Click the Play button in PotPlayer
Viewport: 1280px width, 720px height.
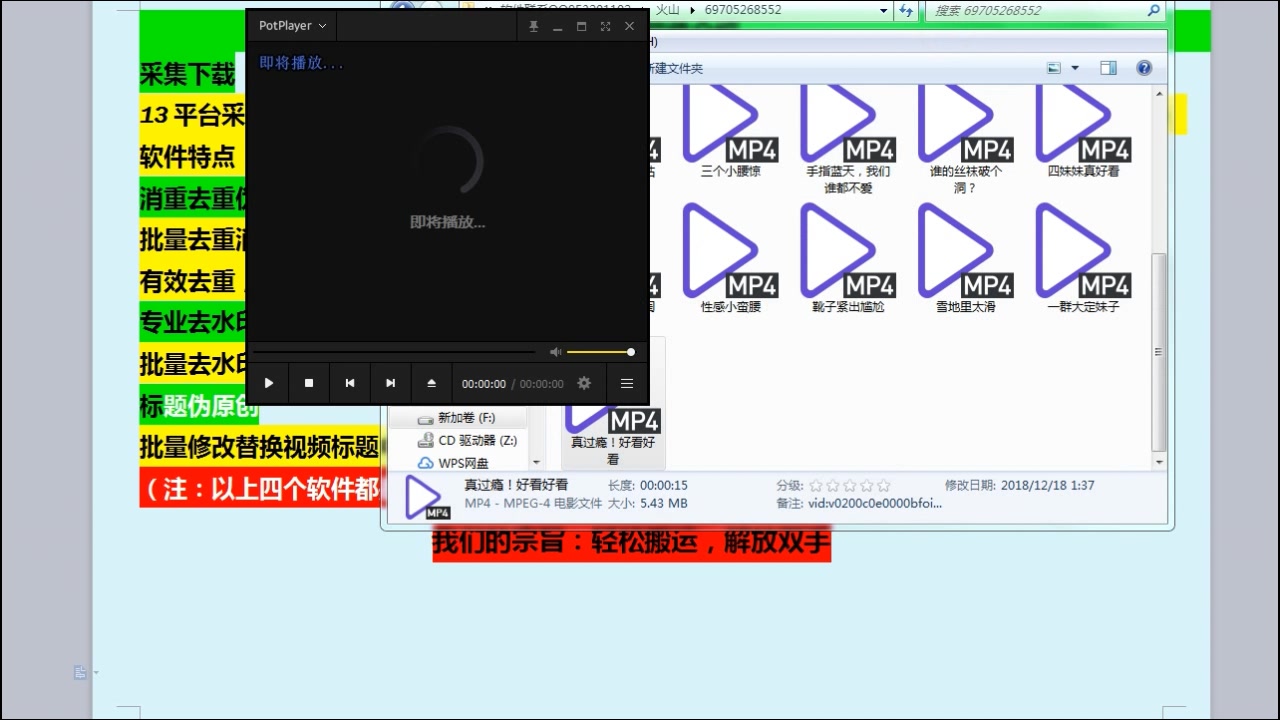coord(268,383)
